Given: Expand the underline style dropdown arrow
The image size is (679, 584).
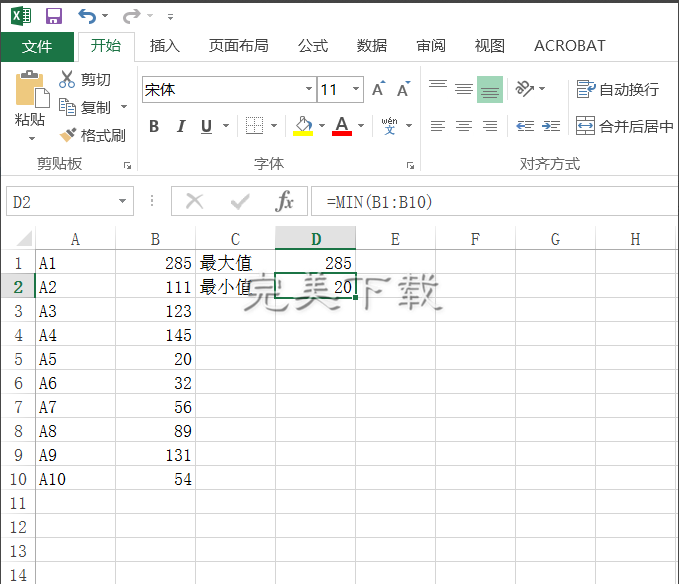Looking at the screenshot, I should 226,126.
